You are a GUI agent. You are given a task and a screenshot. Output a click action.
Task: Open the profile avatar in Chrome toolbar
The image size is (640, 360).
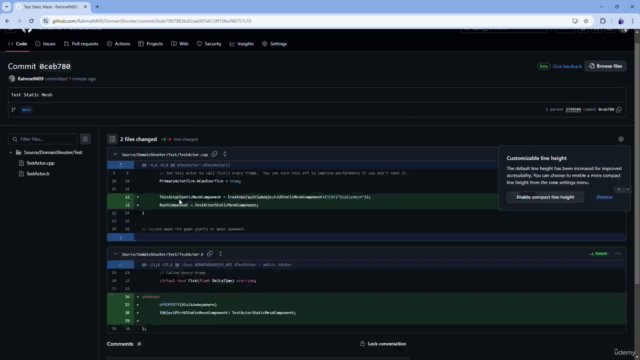[621, 21]
